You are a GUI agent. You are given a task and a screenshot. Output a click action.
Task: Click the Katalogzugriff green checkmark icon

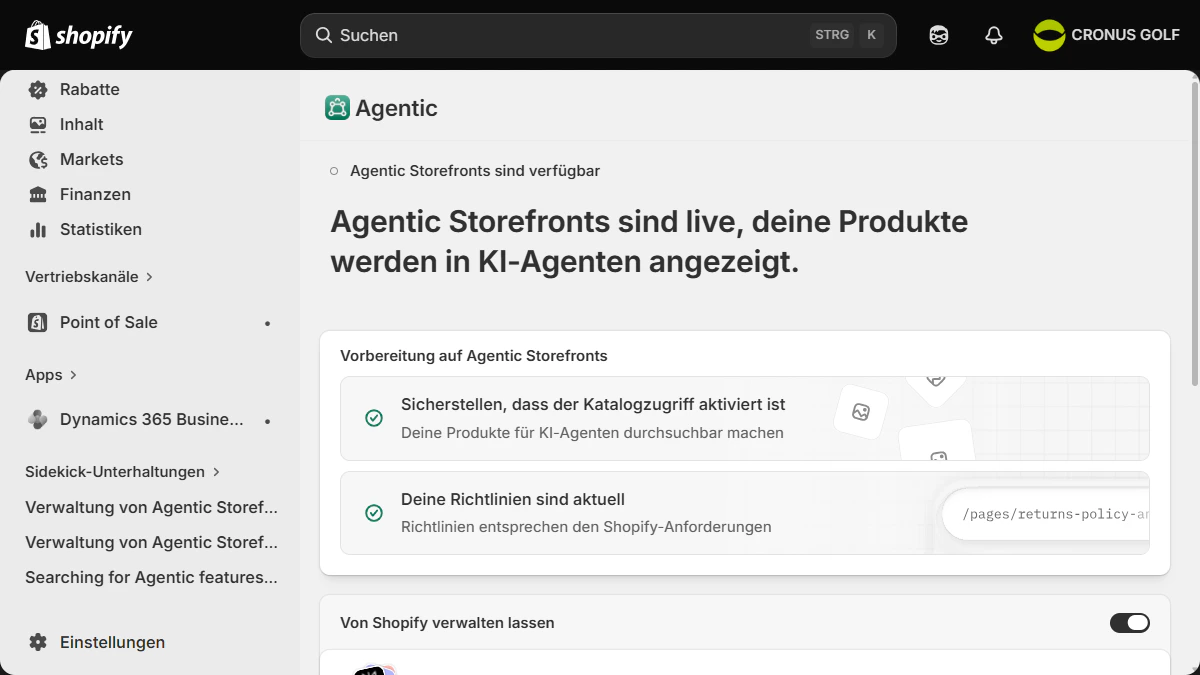tap(374, 418)
